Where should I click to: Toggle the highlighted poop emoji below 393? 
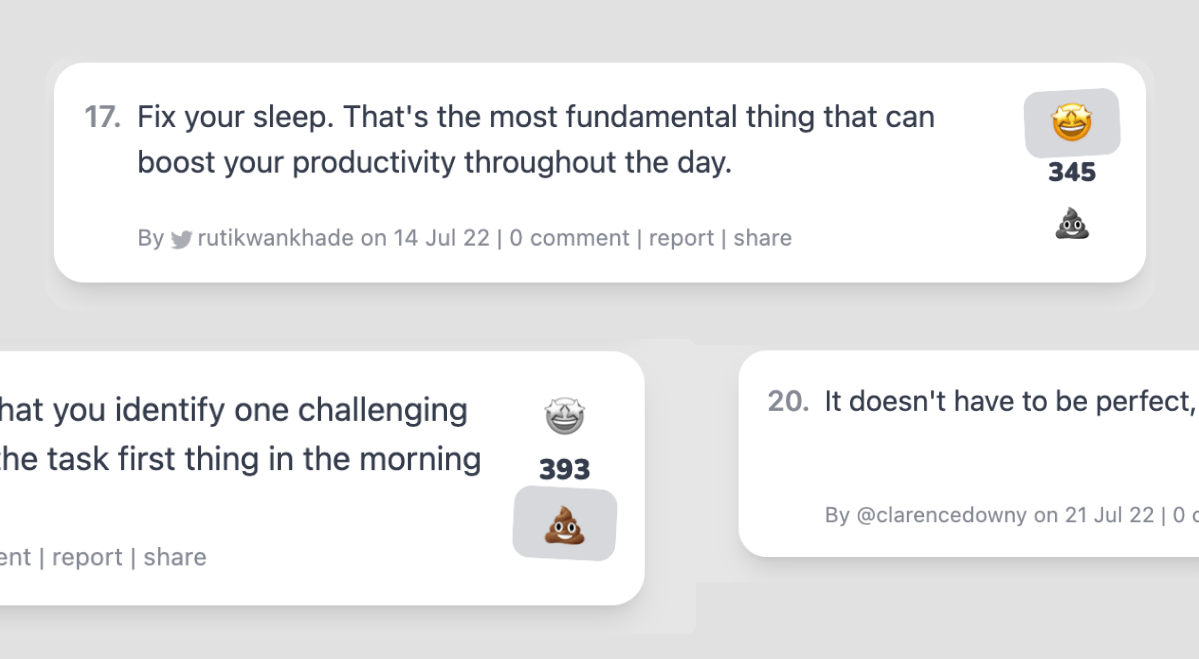(565, 524)
